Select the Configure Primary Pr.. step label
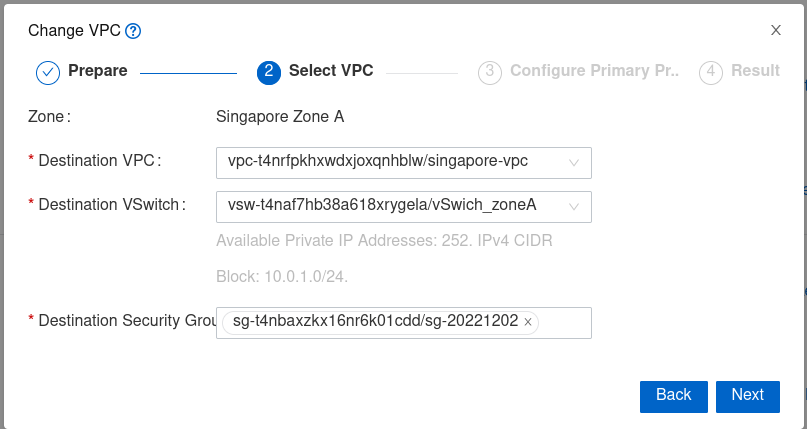The height and width of the screenshot is (429, 807). tap(594, 71)
